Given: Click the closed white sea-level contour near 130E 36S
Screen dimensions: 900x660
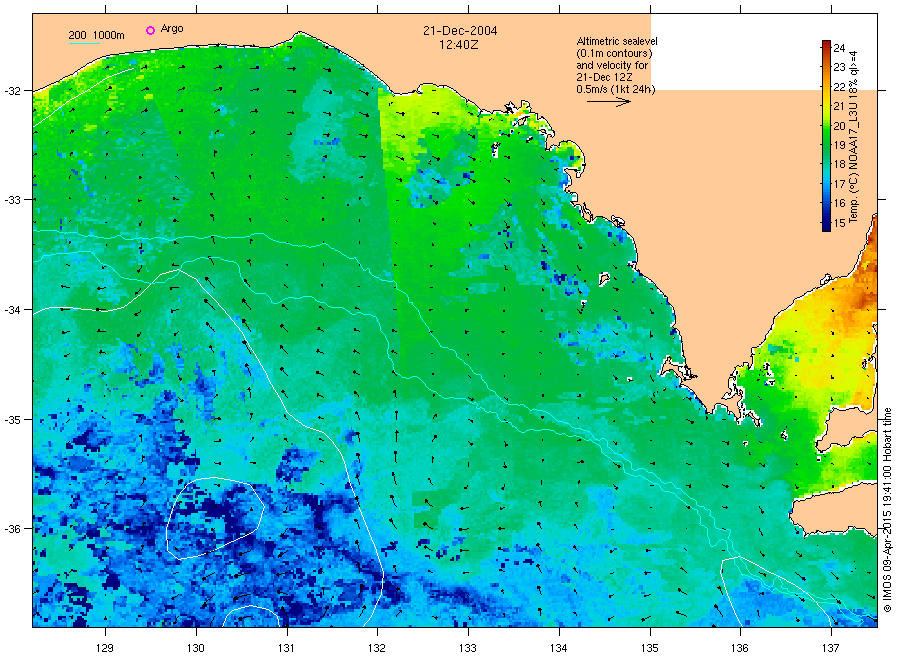Looking at the screenshot, I should click(x=215, y=518).
